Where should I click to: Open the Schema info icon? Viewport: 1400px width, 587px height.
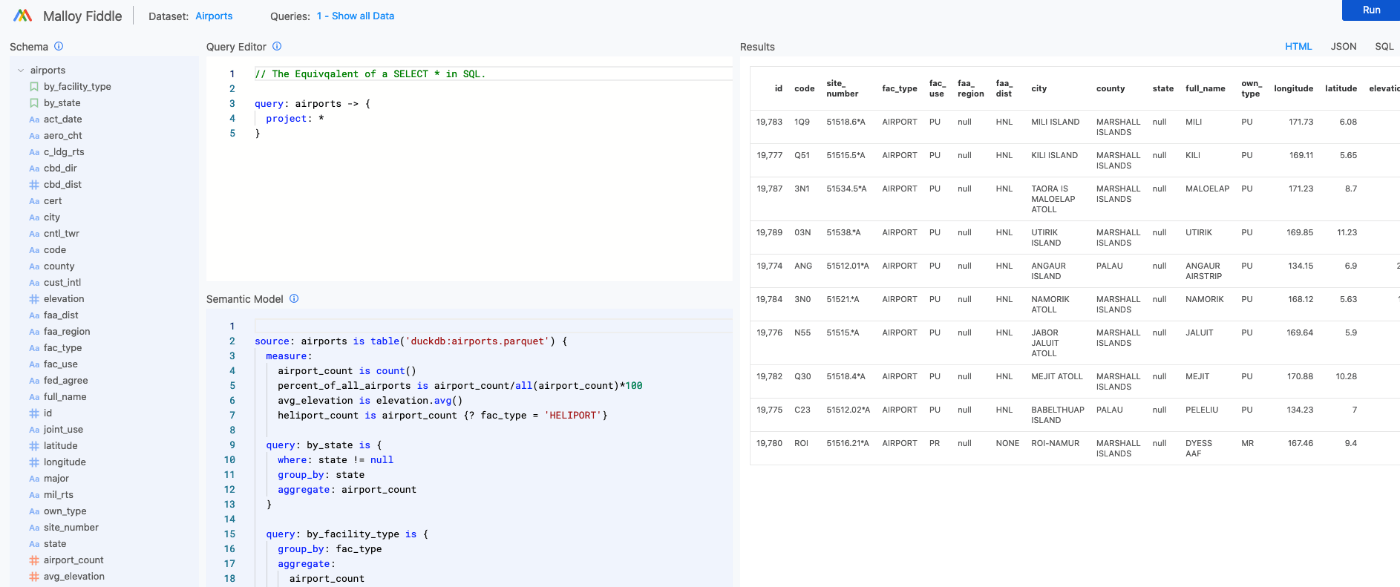pos(59,46)
